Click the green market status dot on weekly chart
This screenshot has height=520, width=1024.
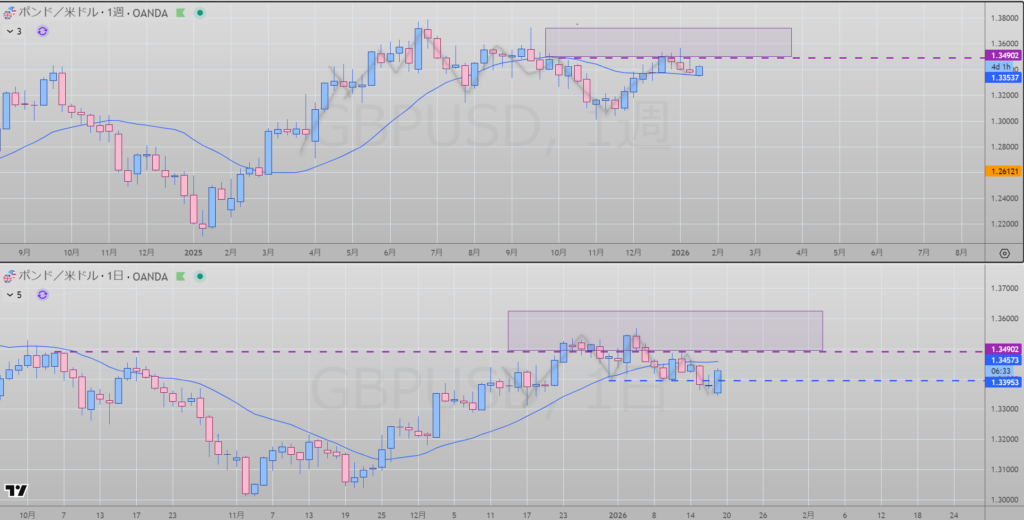(200, 13)
